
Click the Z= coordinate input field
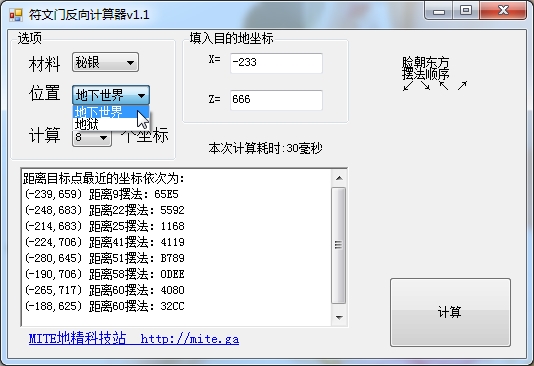coord(276,100)
